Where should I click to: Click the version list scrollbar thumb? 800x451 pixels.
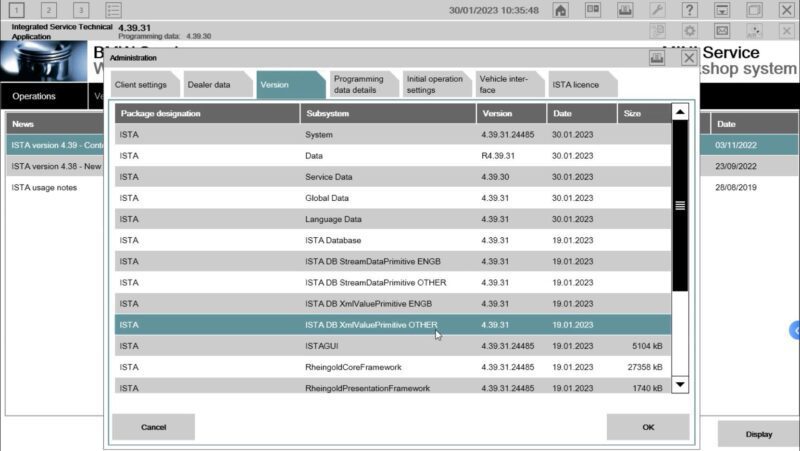click(x=680, y=206)
